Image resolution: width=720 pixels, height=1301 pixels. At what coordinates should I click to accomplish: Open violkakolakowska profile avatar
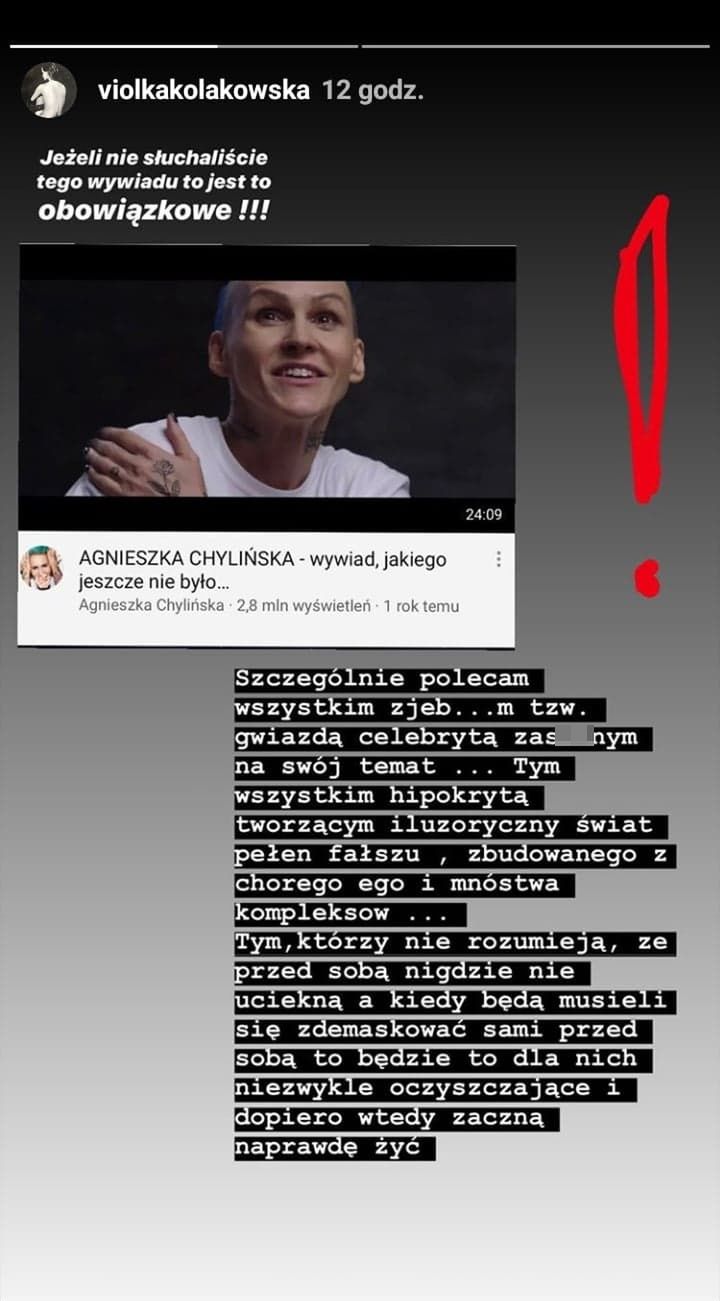click(x=49, y=90)
